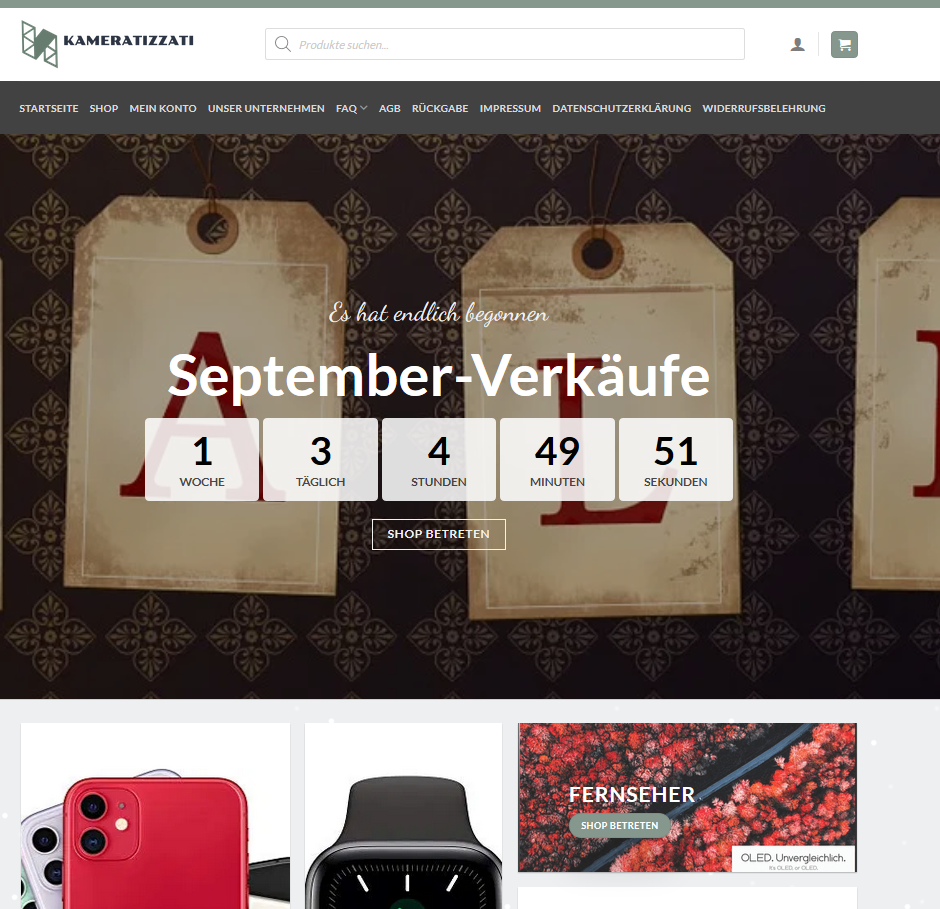This screenshot has width=940, height=909.
Task: Open Widerrufsbelehrung in the nav bar
Action: (x=764, y=109)
